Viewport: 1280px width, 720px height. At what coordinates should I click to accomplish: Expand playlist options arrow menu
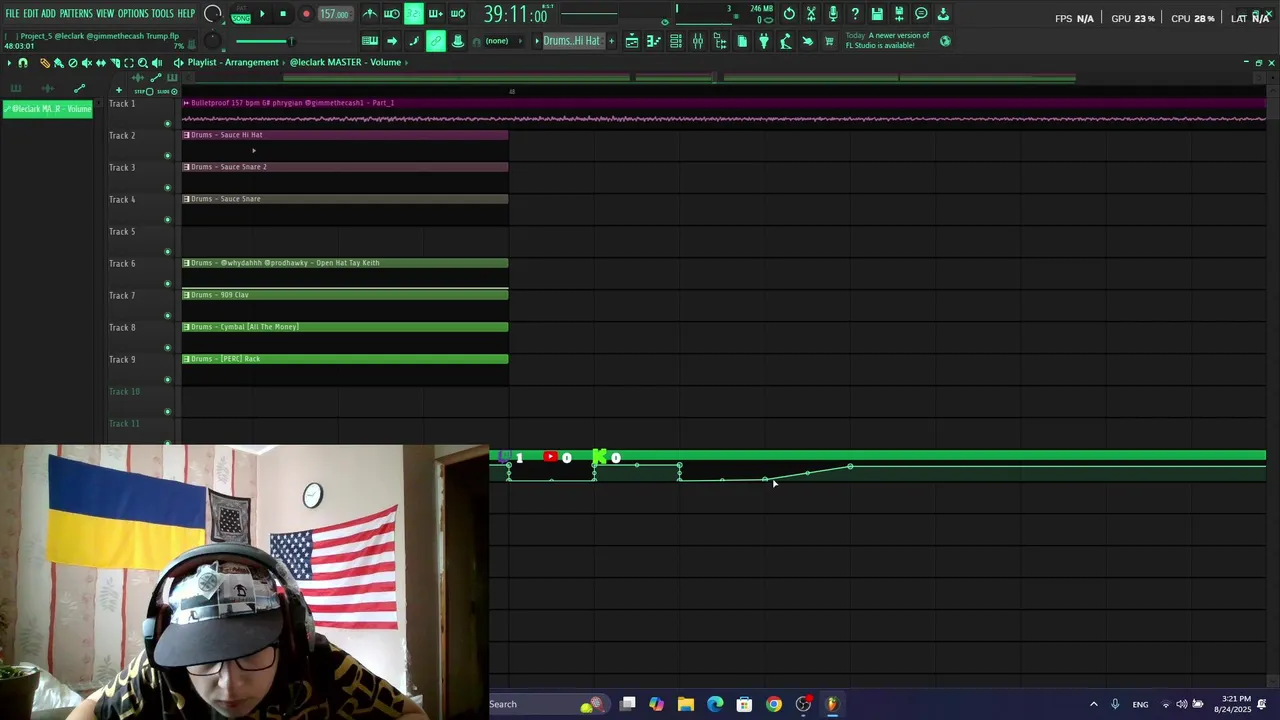(x=9, y=63)
